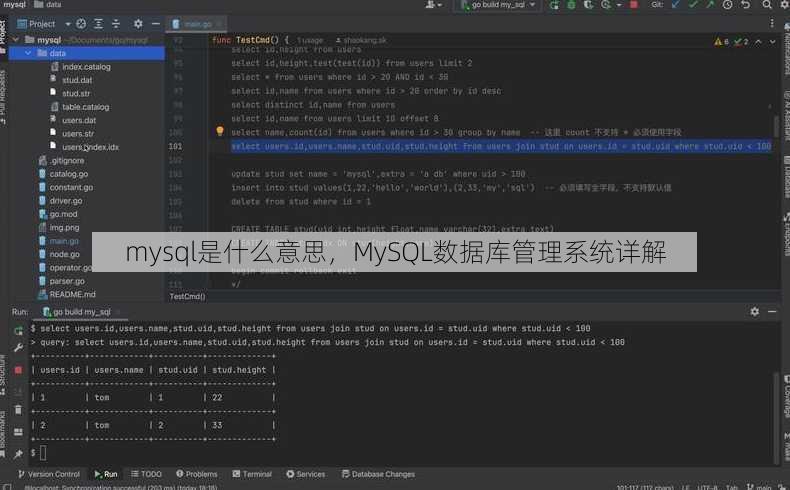Open README.md in project tree
This screenshot has width=790, height=490.
pyautogui.click(x=72, y=294)
